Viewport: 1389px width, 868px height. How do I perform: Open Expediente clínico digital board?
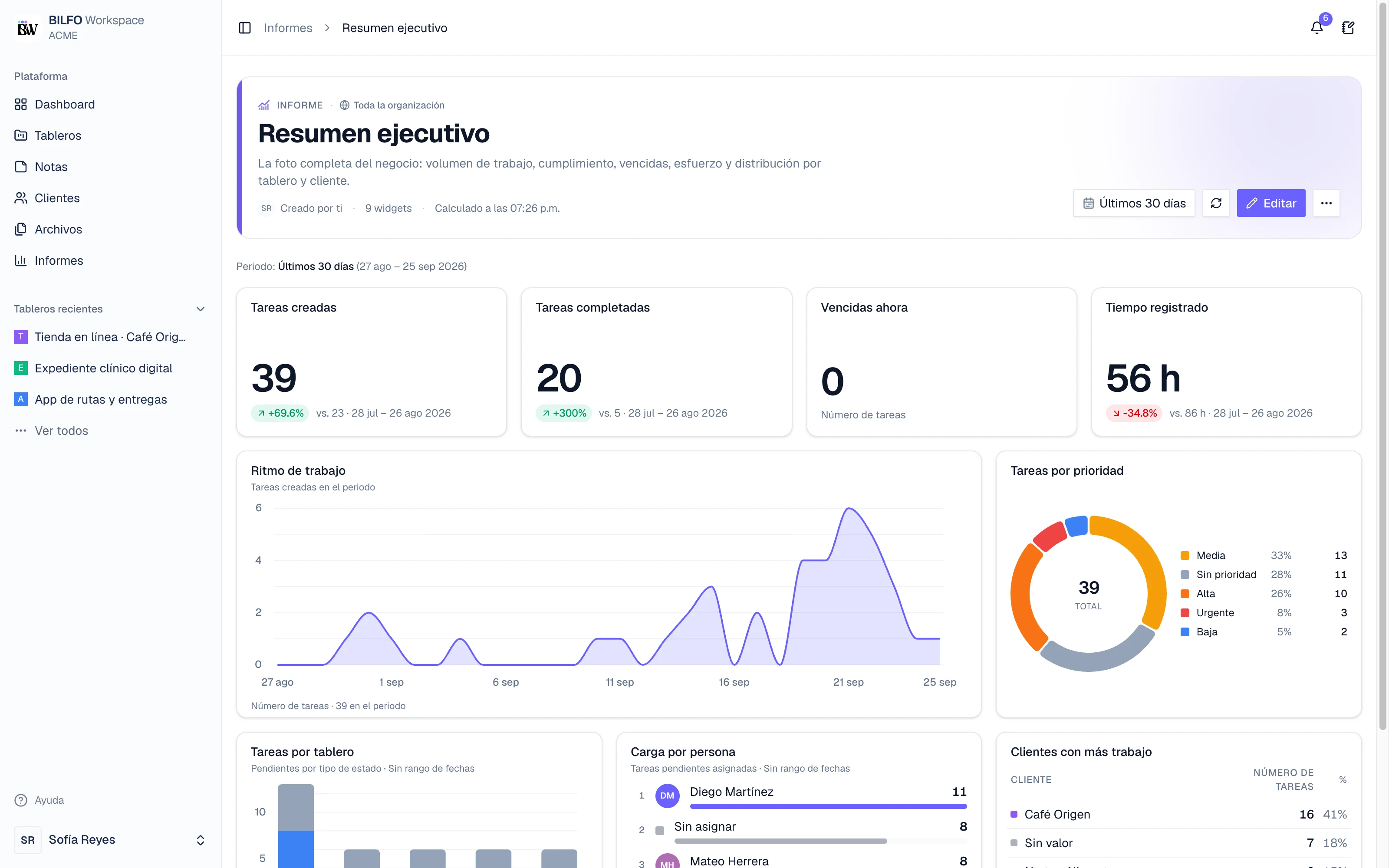111,368
